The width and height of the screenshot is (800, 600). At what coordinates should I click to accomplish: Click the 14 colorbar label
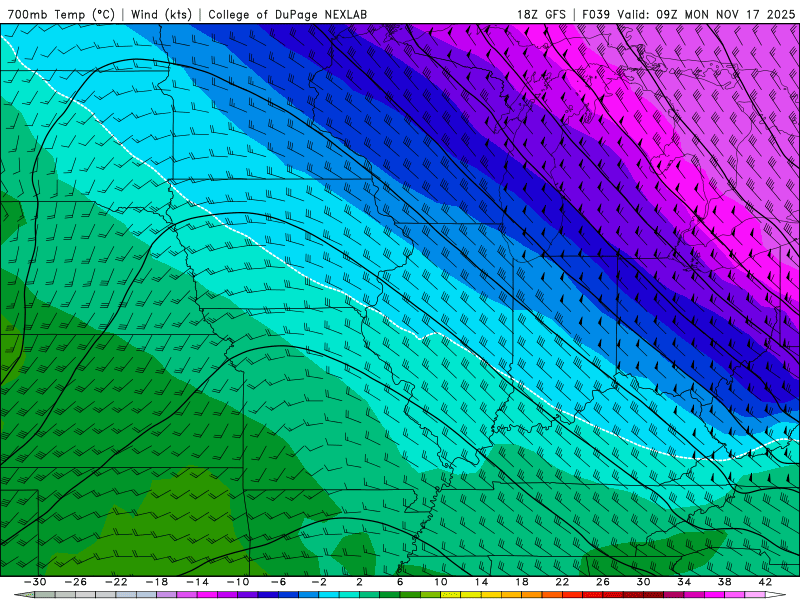click(481, 582)
